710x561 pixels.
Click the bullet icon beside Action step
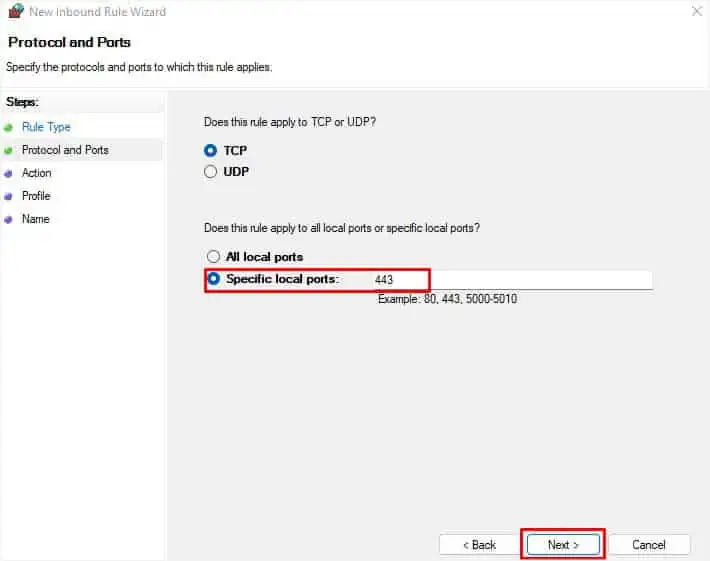pyautogui.click(x=9, y=174)
